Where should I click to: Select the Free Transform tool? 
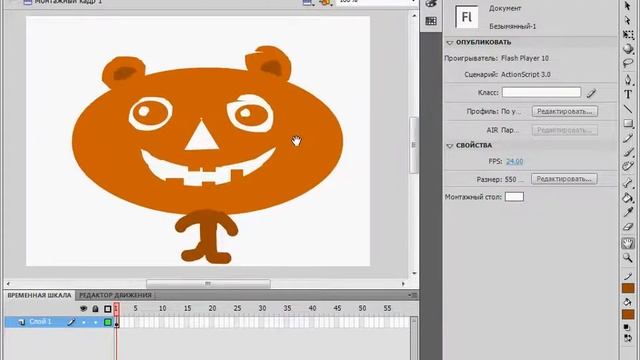pyautogui.click(x=628, y=35)
